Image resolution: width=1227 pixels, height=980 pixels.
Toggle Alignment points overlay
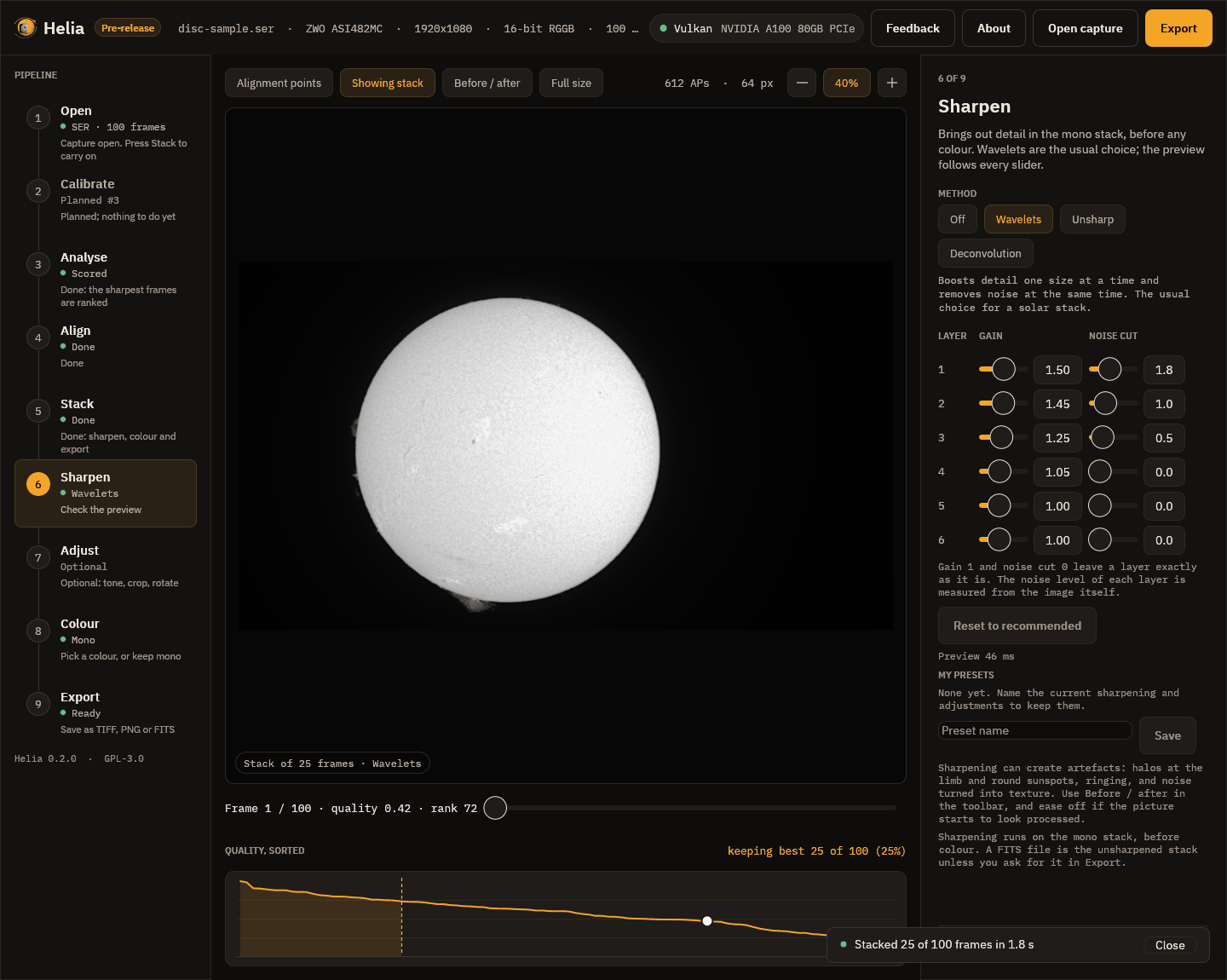click(279, 83)
